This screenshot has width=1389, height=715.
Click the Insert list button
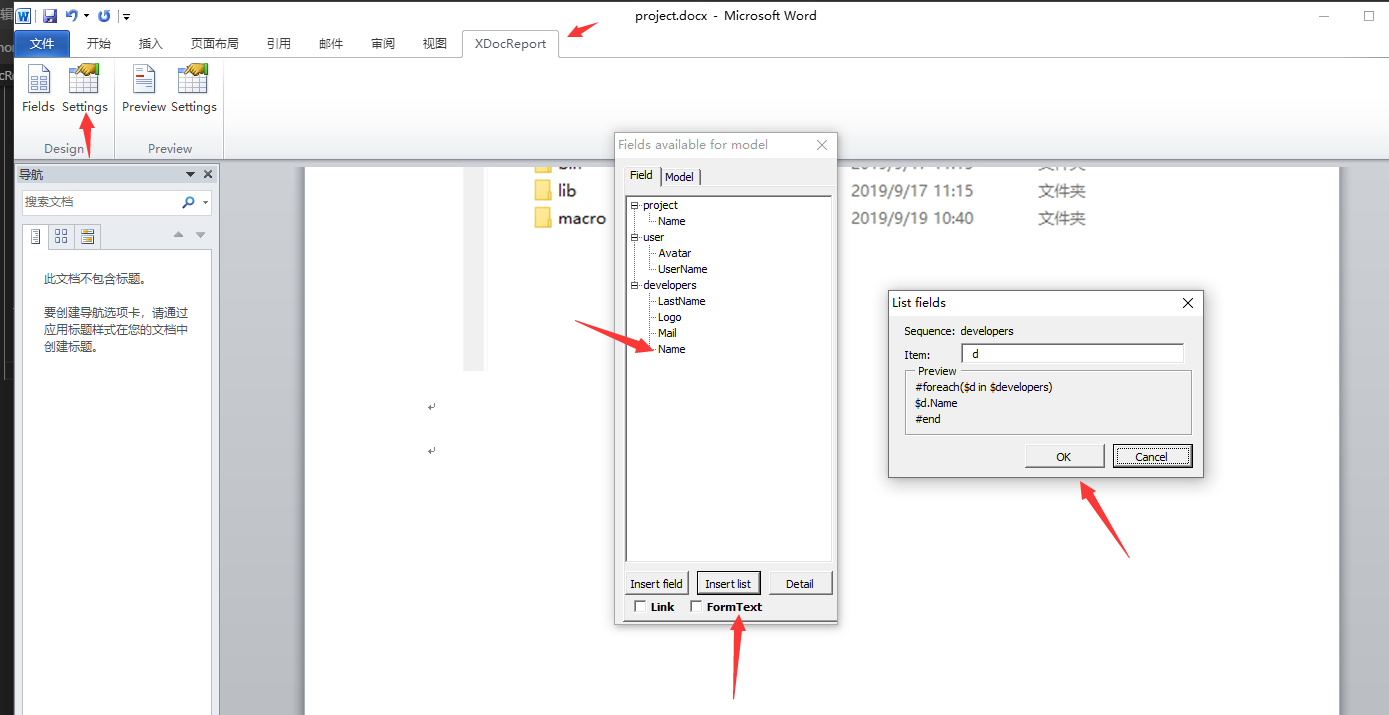tap(728, 584)
